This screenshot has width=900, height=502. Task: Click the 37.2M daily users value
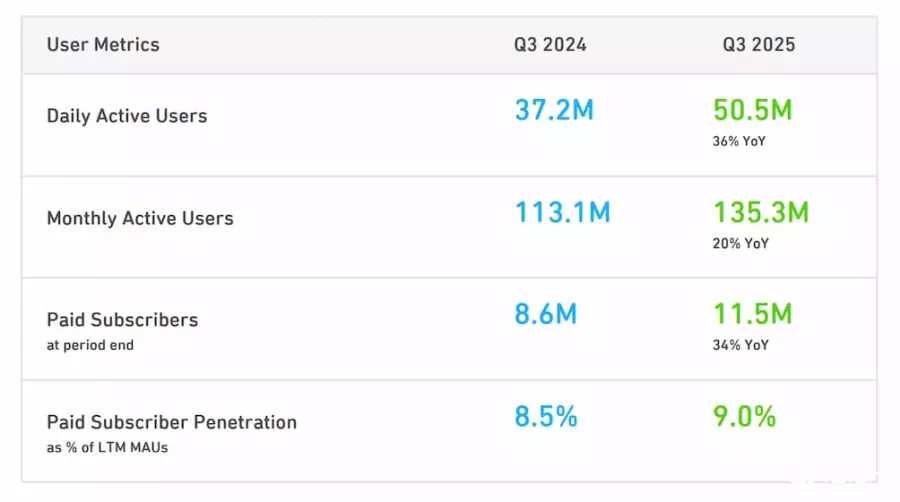pyautogui.click(x=554, y=110)
